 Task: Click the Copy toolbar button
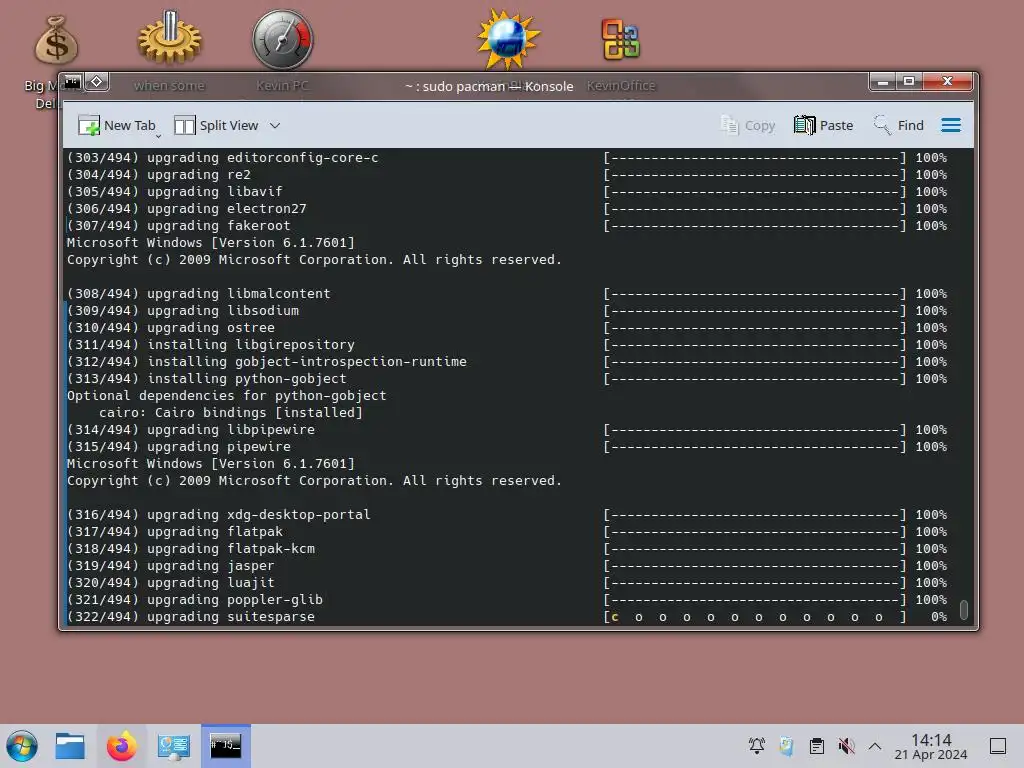[x=747, y=125]
